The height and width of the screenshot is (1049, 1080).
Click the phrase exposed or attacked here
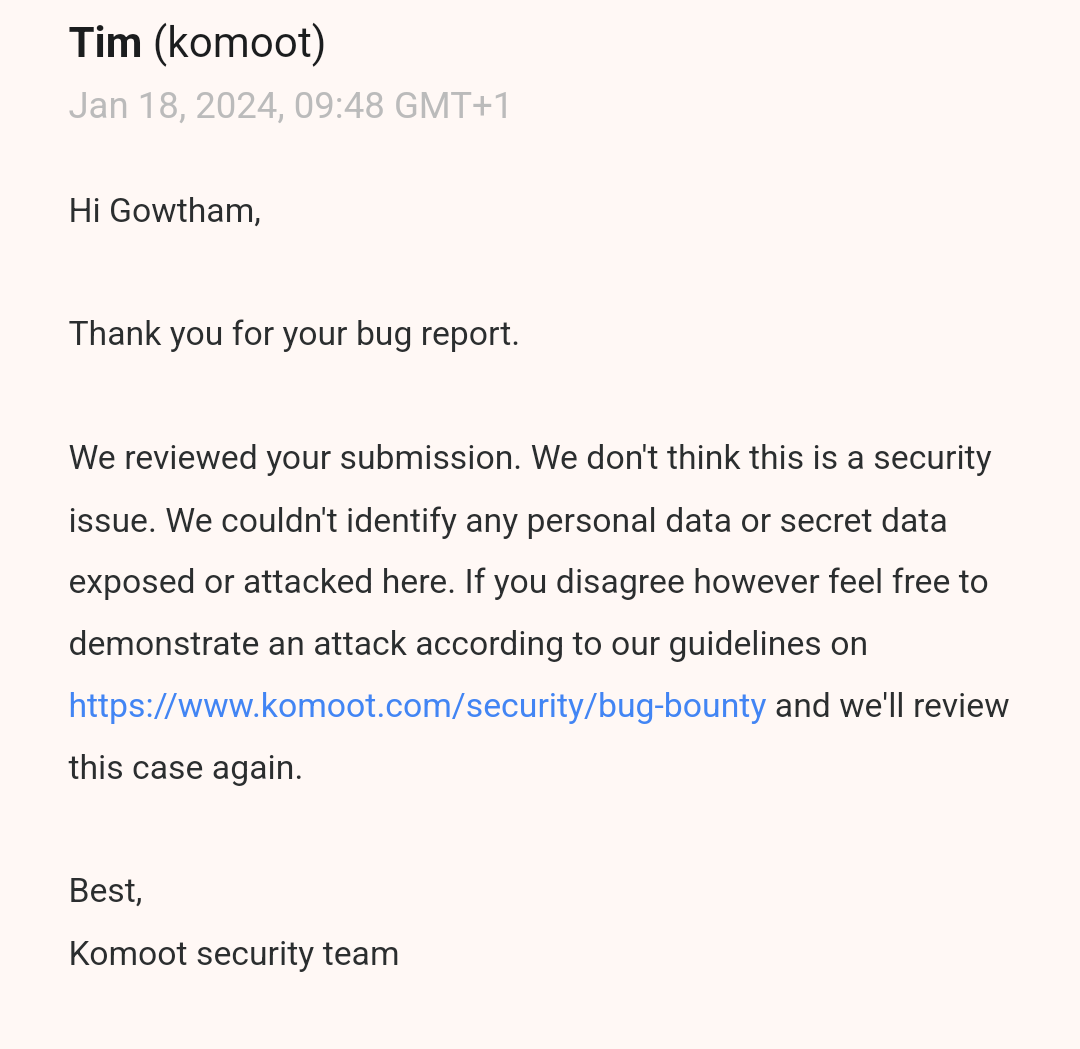pyautogui.click(x=262, y=583)
